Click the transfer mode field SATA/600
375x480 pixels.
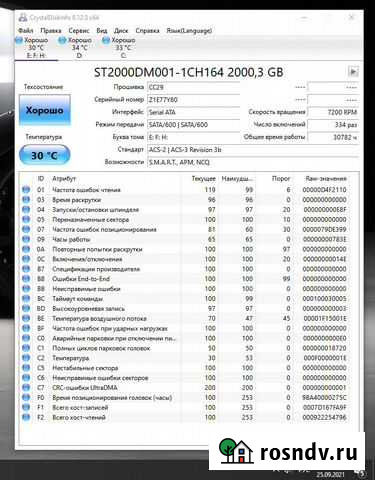193,125
